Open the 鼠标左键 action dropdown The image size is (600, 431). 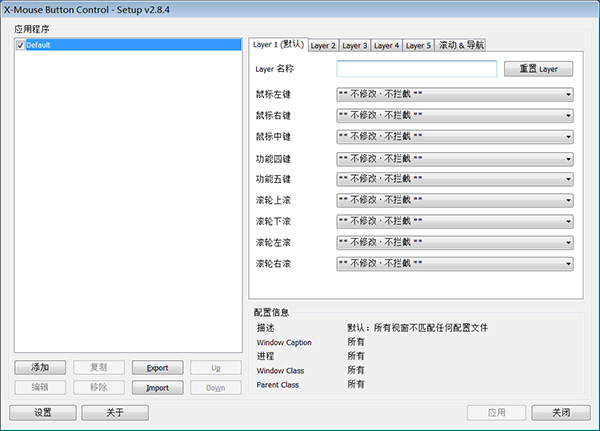point(455,95)
